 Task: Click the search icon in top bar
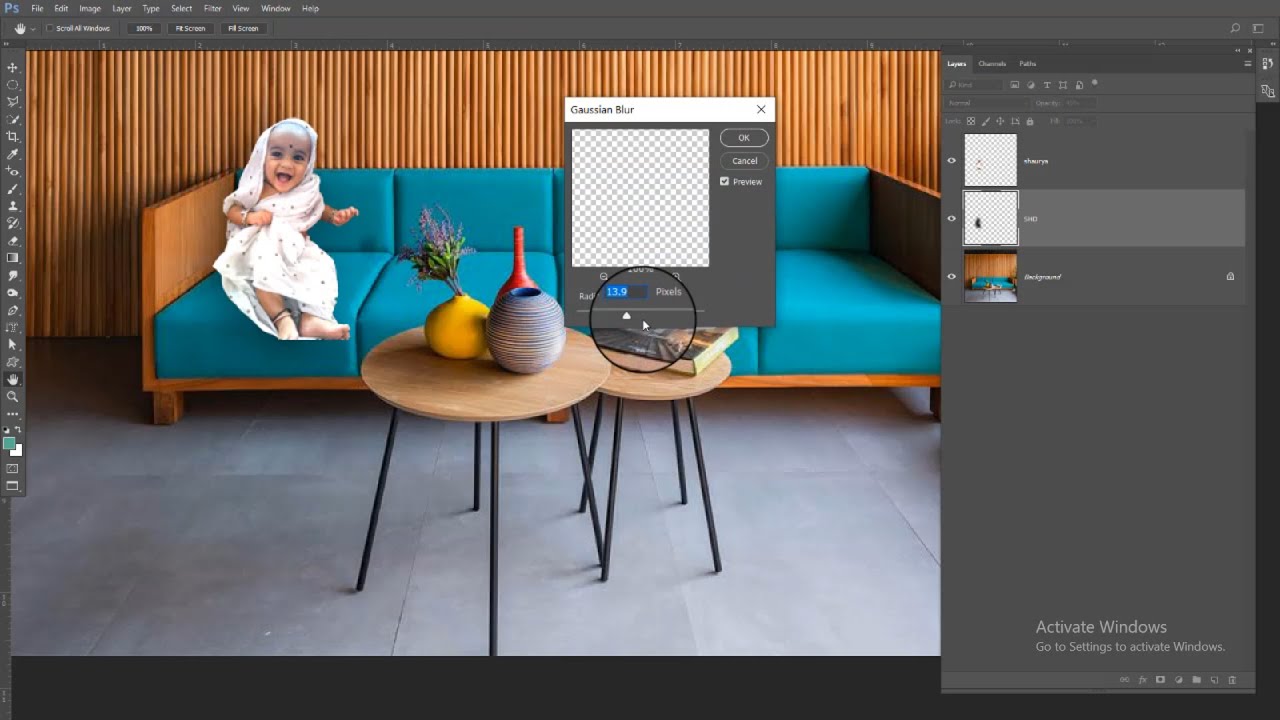(1235, 28)
